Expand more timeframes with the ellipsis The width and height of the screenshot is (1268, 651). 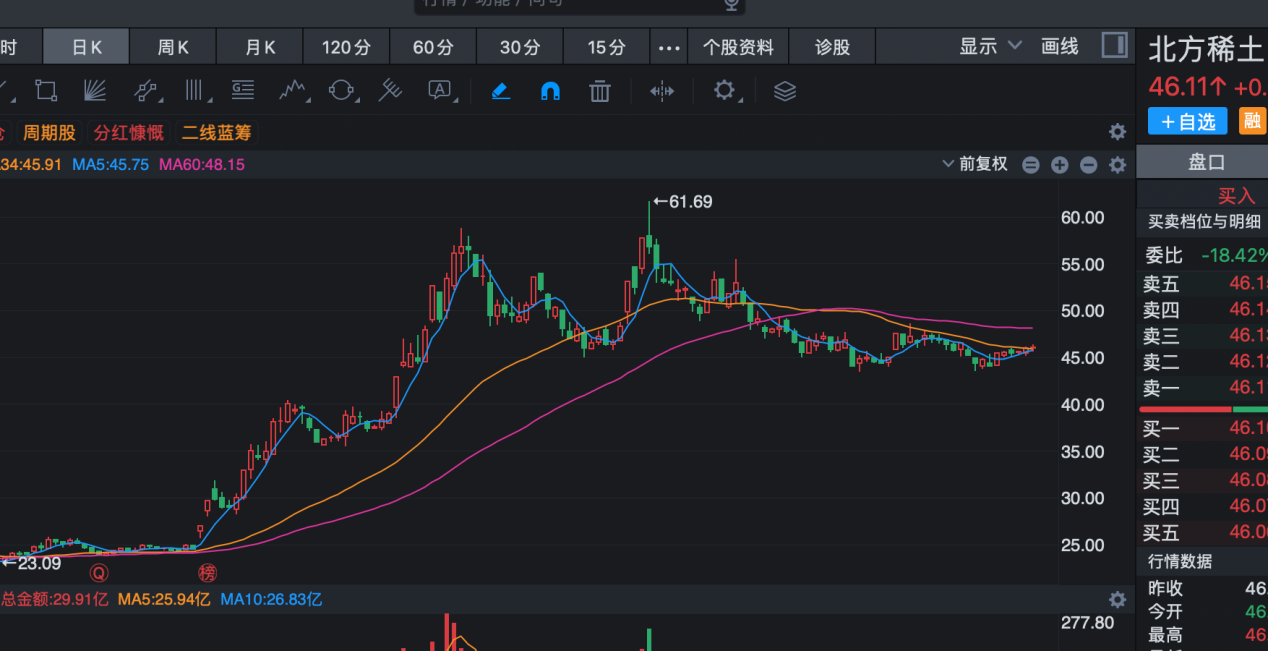click(x=669, y=47)
